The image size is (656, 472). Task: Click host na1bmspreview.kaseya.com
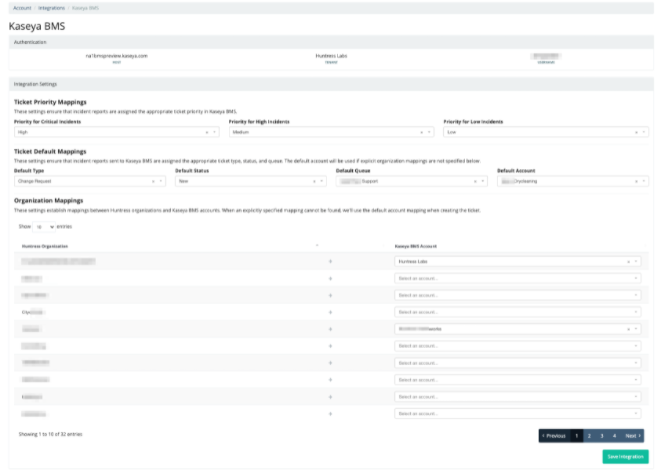117,56
